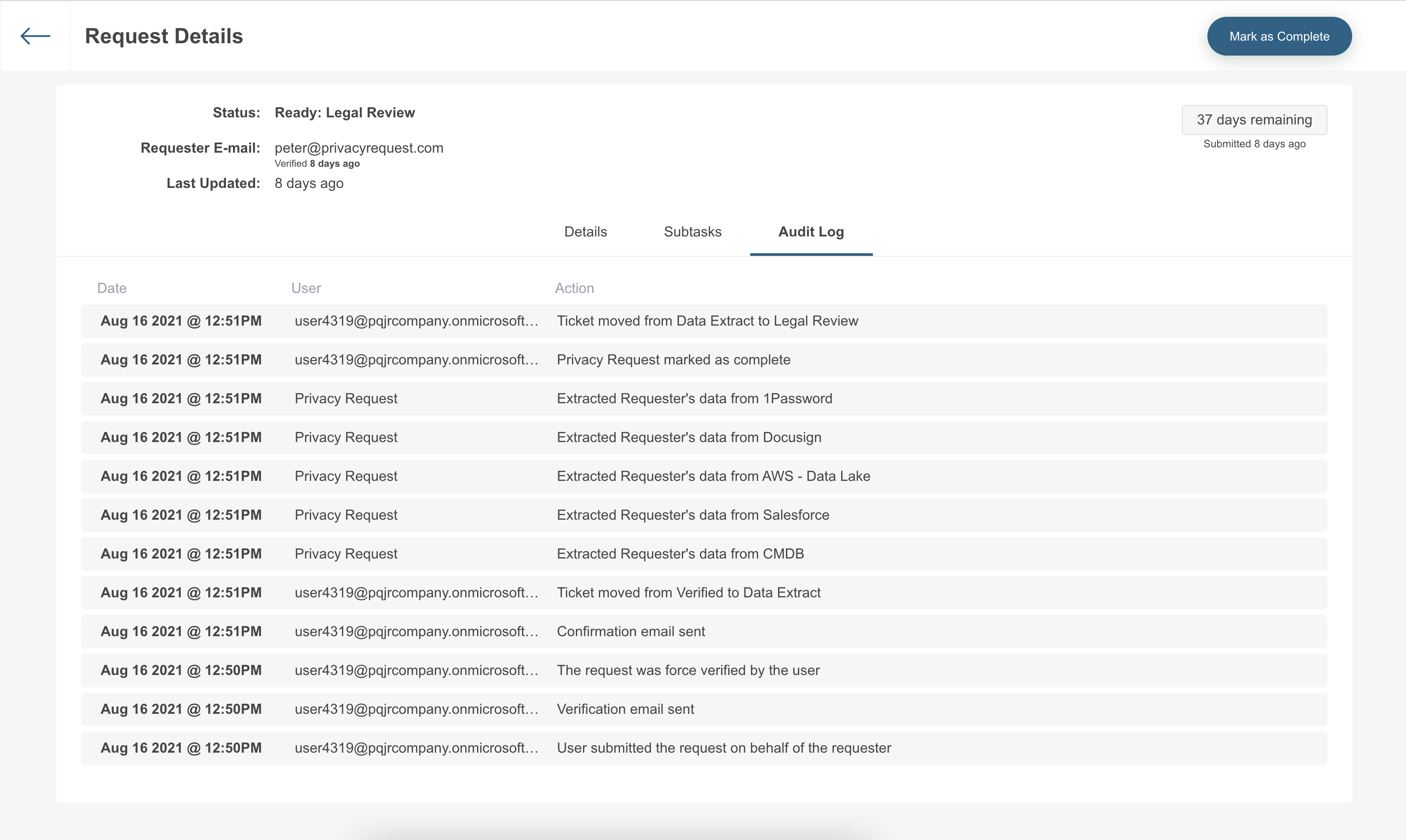1406x840 pixels.
Task: Click requester email peter@privacyrequest.com
Action: [x=359, y=148]
